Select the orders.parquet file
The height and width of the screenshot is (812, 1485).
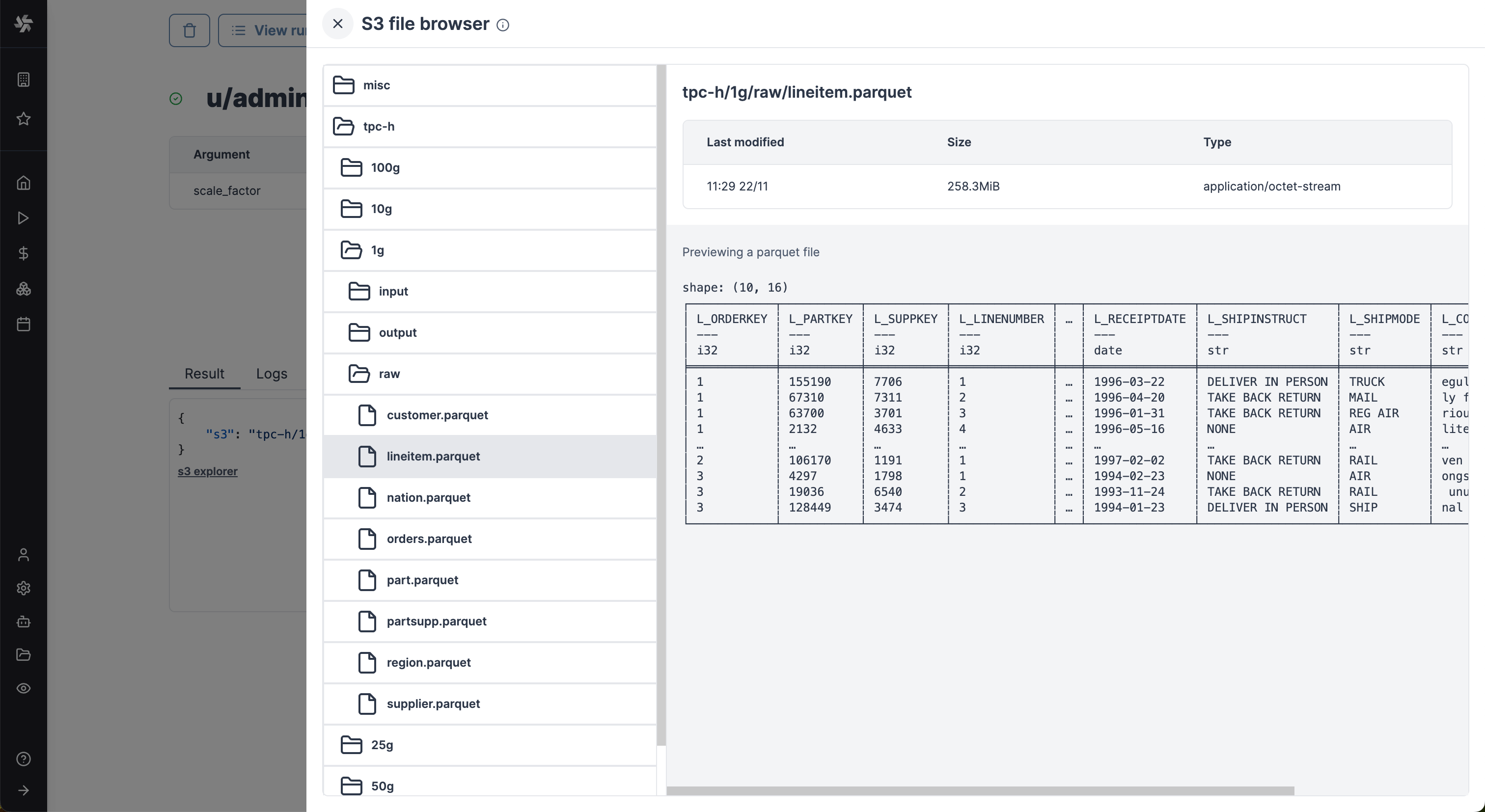pos(428,539)
